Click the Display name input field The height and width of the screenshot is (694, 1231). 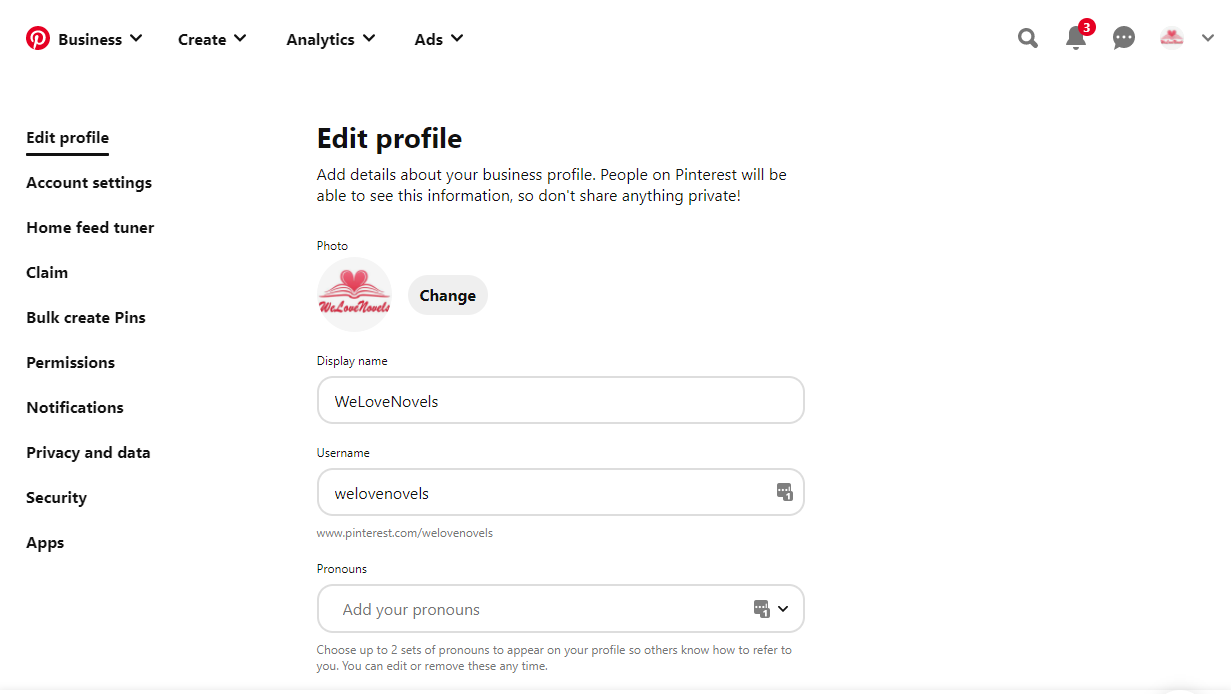point(560,401)
